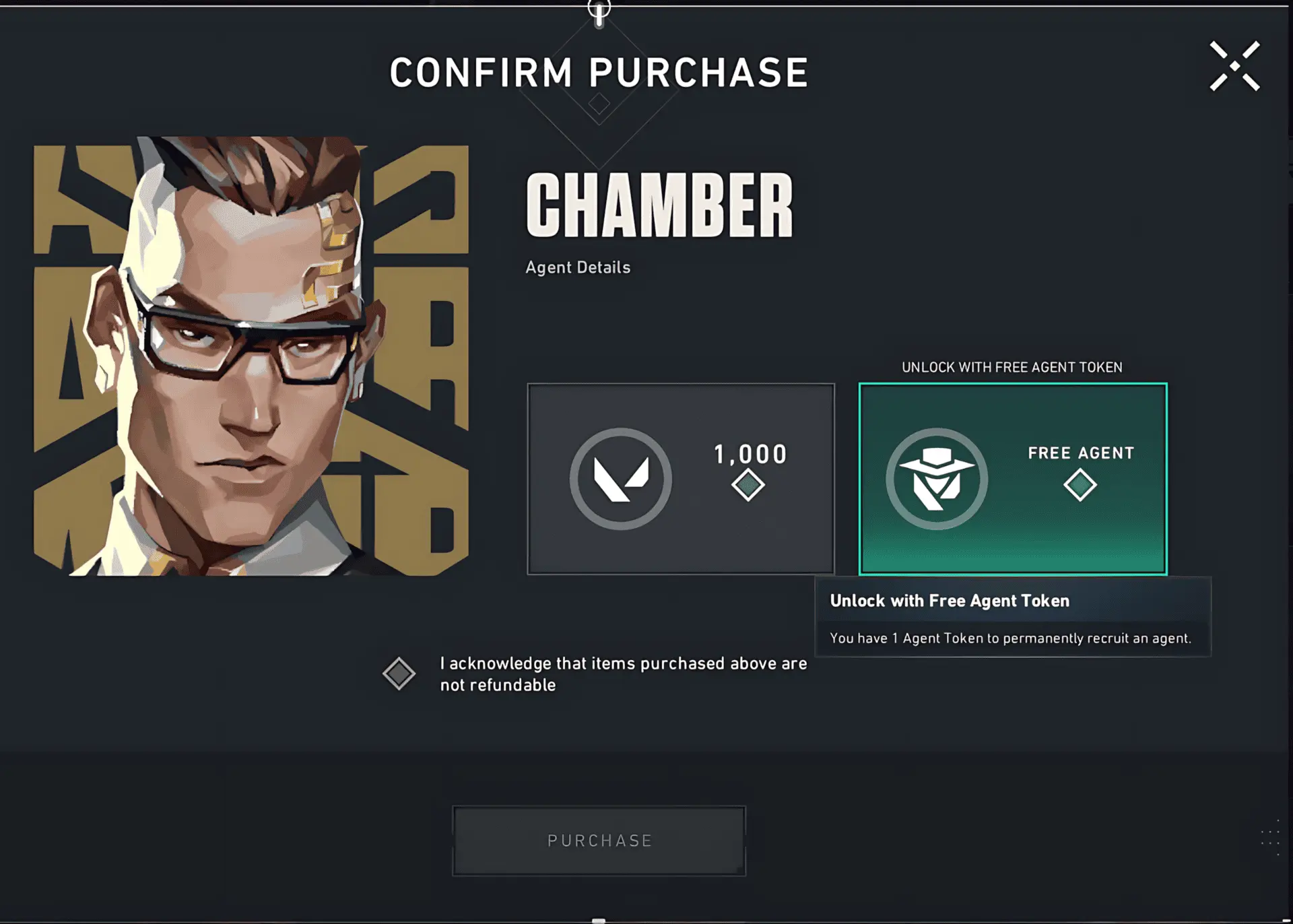
Task: Click the 'UNLOCK WITH FREE AGENT TOKEN' caption
Action: pyautogui.click(x=1012, y=367)
